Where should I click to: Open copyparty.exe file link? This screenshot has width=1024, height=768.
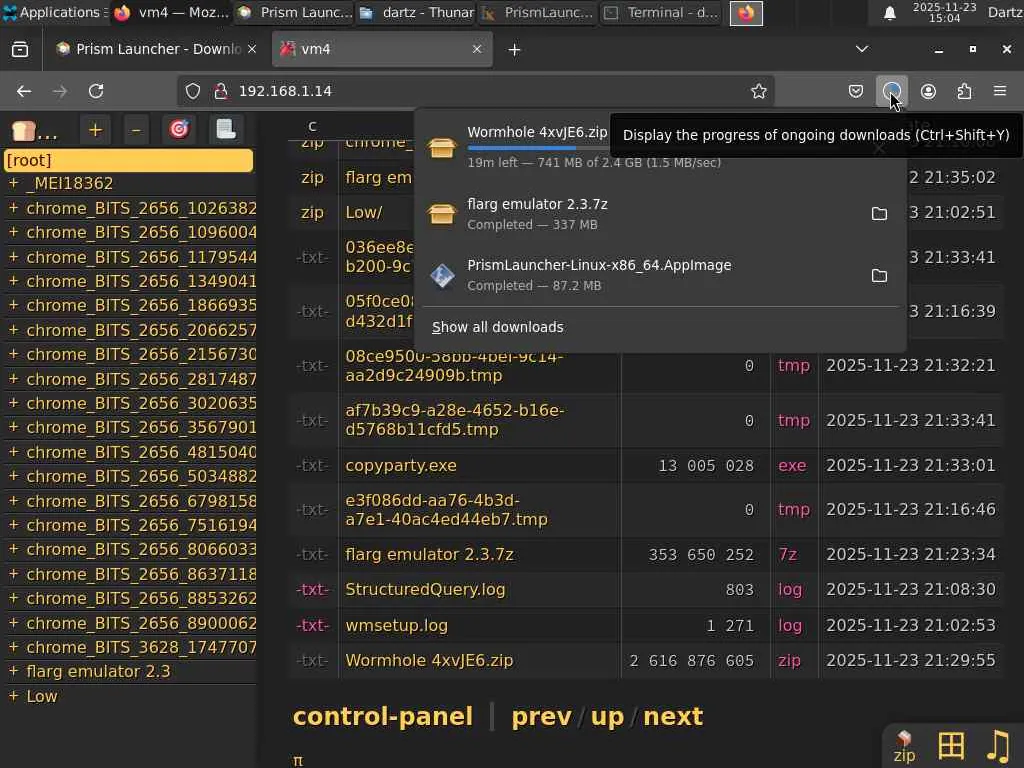click(x=401, y=466)
